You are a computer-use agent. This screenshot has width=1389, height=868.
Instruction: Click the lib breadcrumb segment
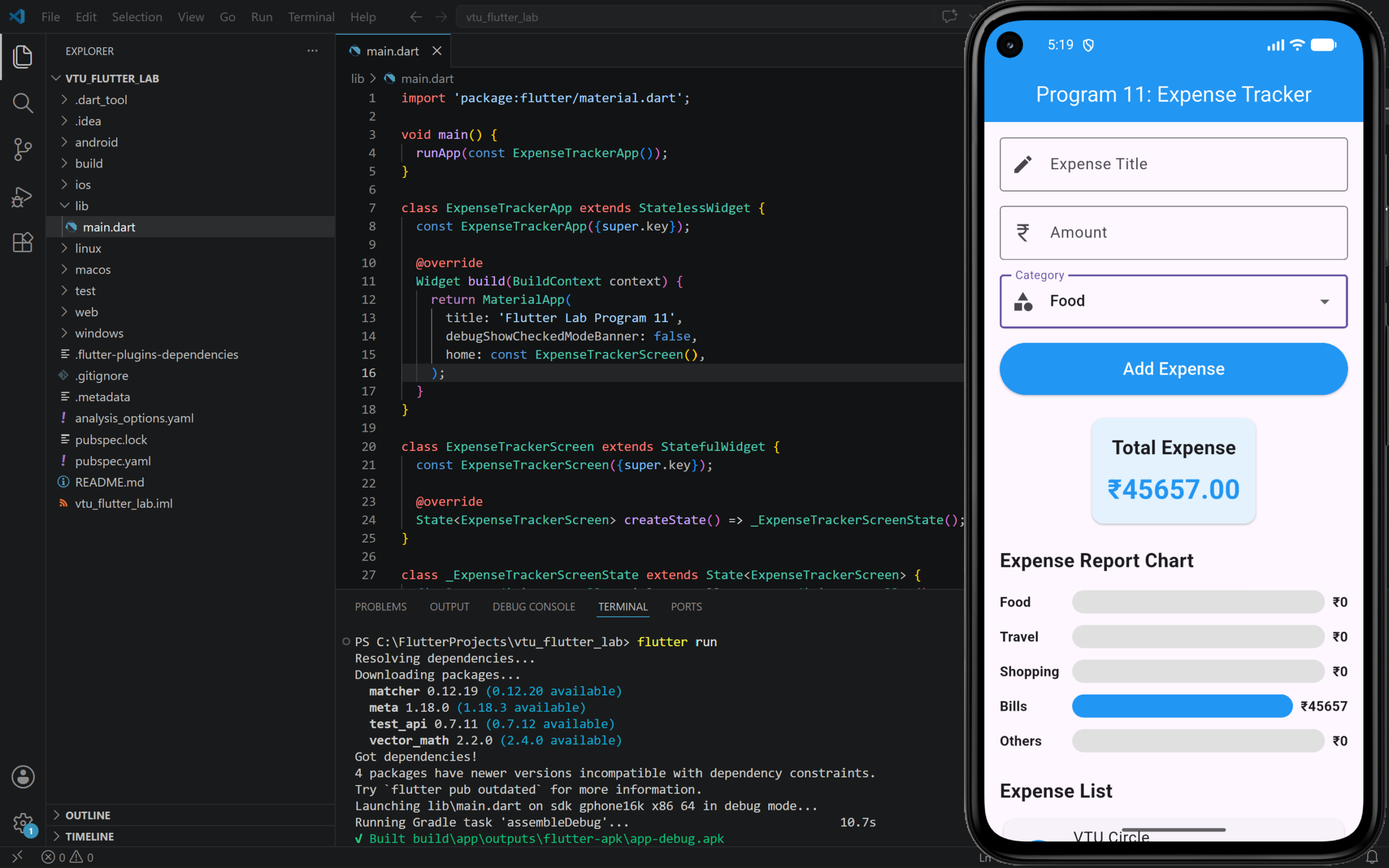click(358, 78)
